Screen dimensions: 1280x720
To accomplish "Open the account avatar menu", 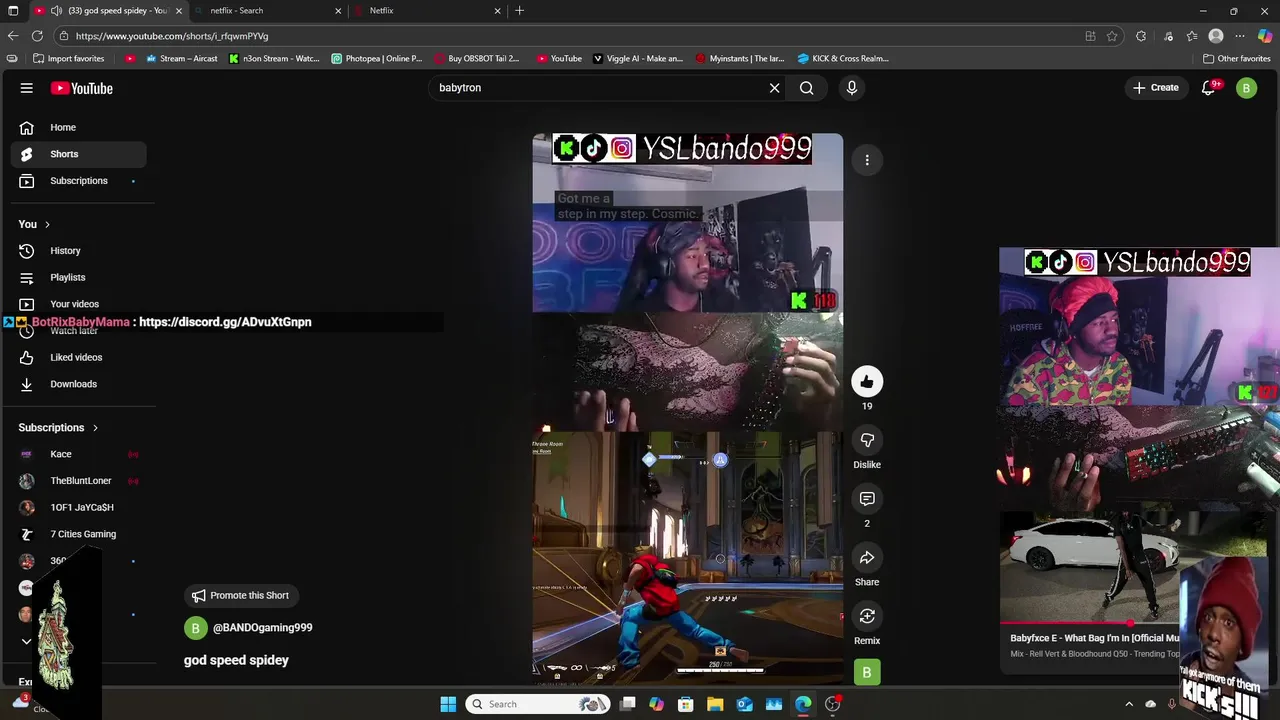I will coord(1246,88).
